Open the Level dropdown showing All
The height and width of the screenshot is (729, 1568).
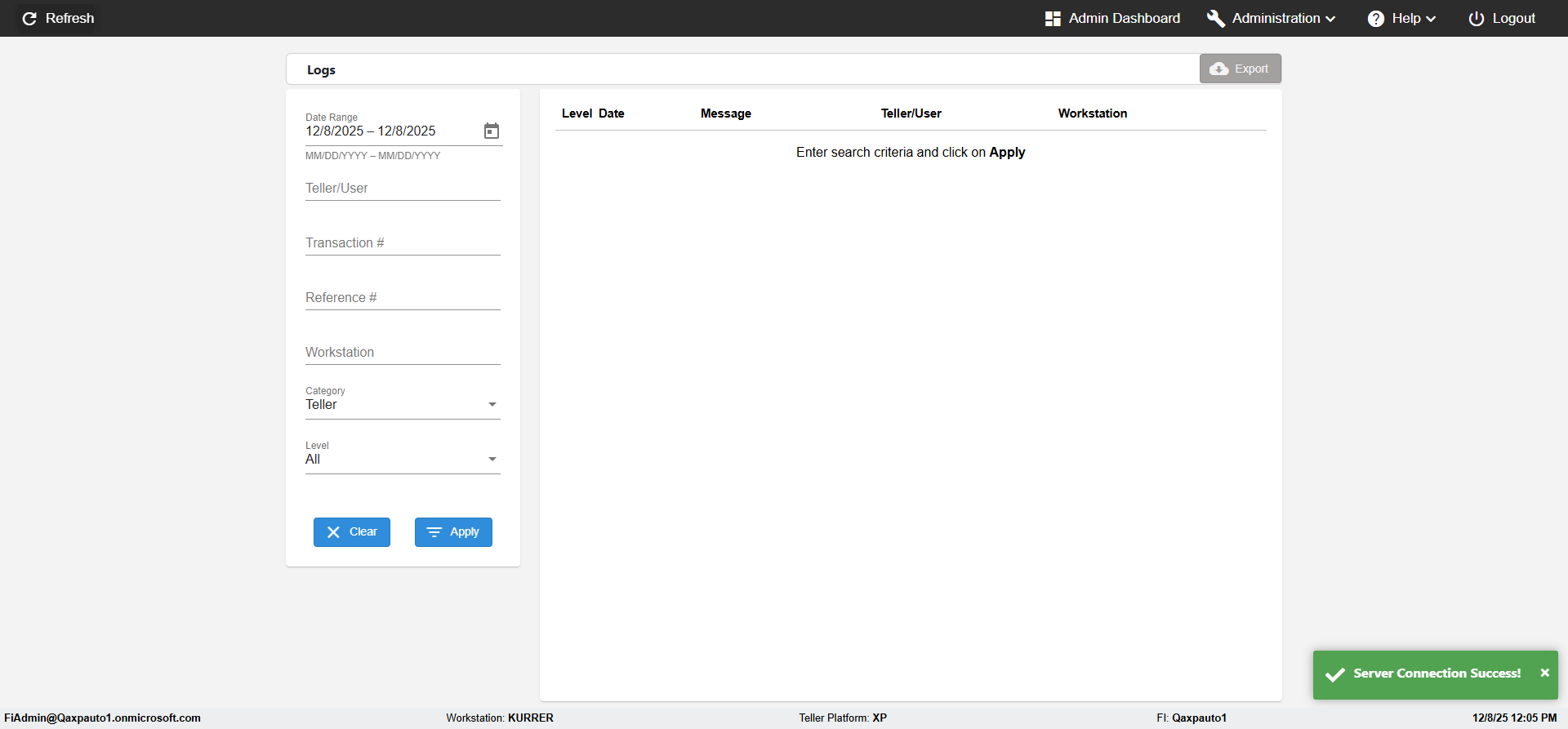[403, 459]
